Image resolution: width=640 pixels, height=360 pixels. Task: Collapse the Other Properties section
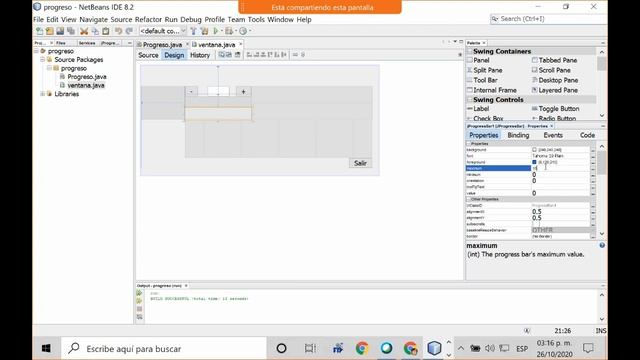(x=469, y=199)
